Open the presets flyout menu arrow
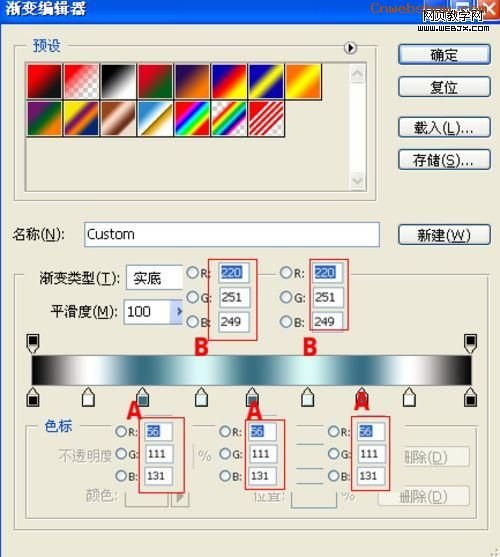Image resolution: width=500 pixels, height=557 pixels. (350, 48)
